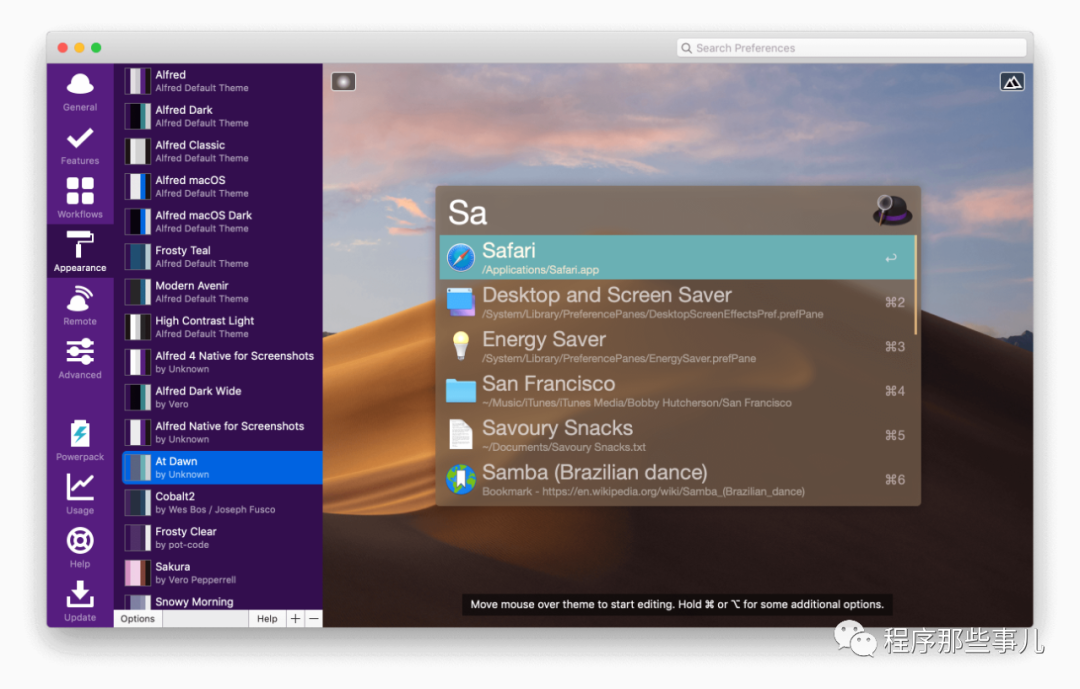Click the return arrow on Safari row
1080x689 pixels.
pos(891,258)
